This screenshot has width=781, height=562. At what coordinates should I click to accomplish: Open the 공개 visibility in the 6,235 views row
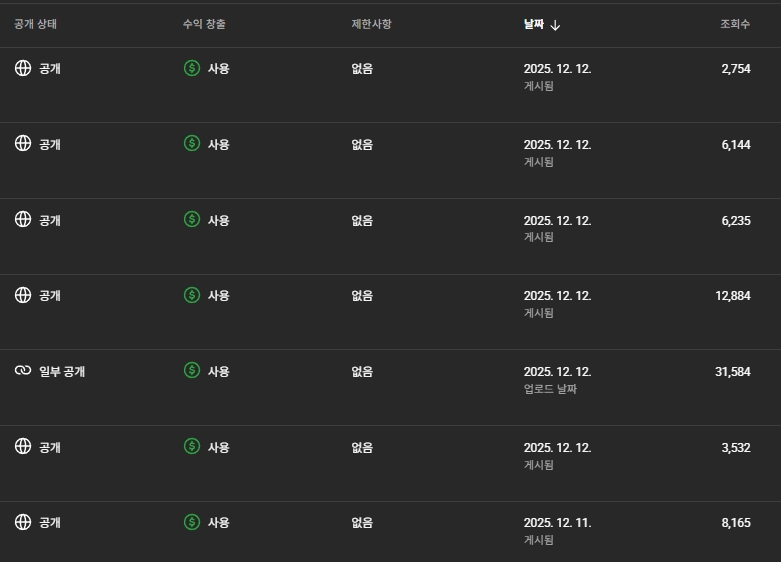[x=50, y=220]
